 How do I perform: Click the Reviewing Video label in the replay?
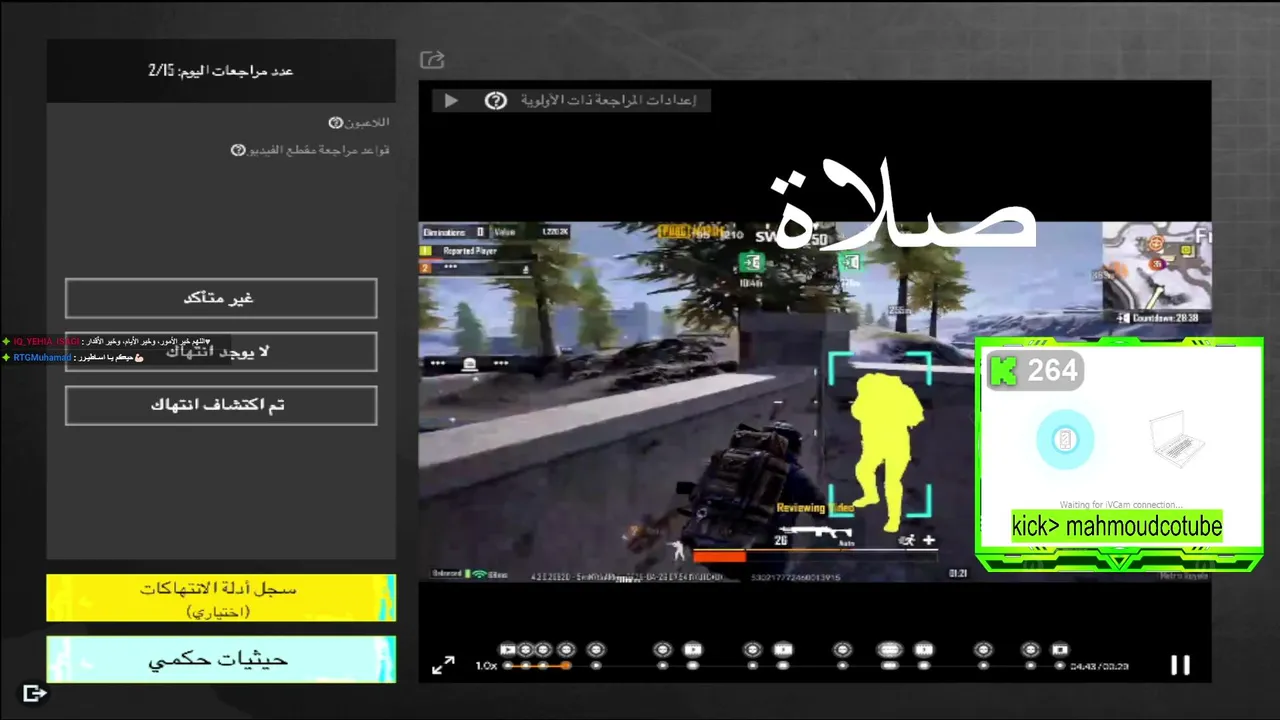point(815,508)
